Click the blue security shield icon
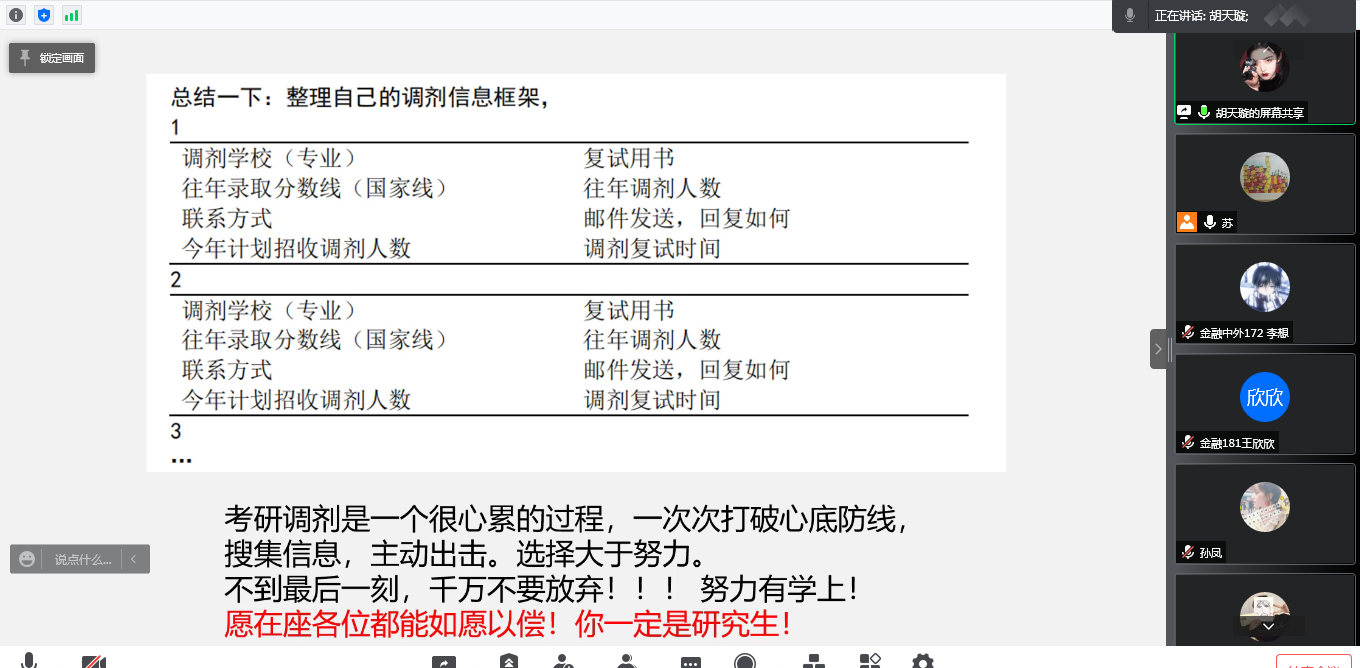This screenshot has width=1360, height=668. coord(44,15)
